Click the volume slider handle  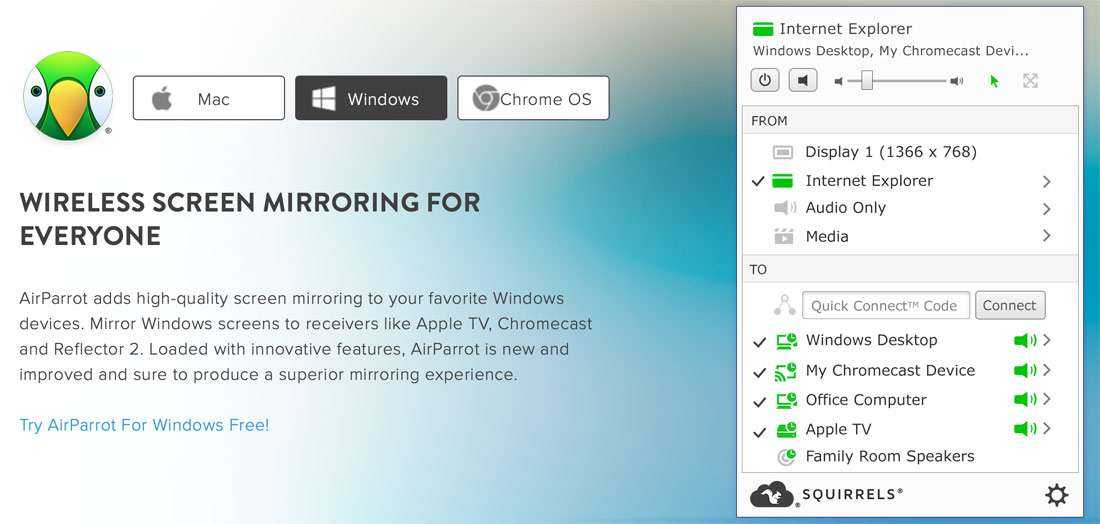tap(867, 81)
